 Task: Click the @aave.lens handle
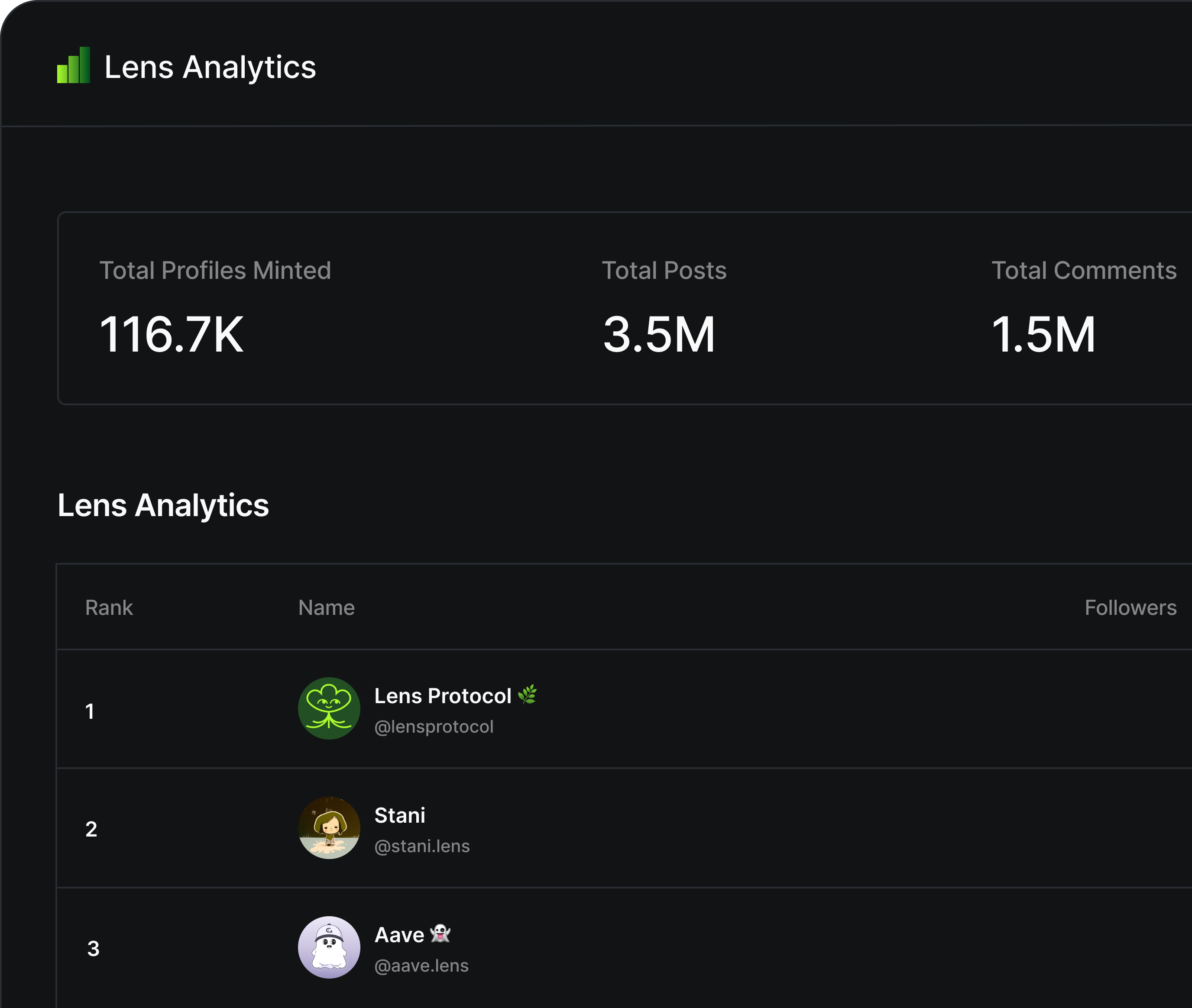[421, 965]
